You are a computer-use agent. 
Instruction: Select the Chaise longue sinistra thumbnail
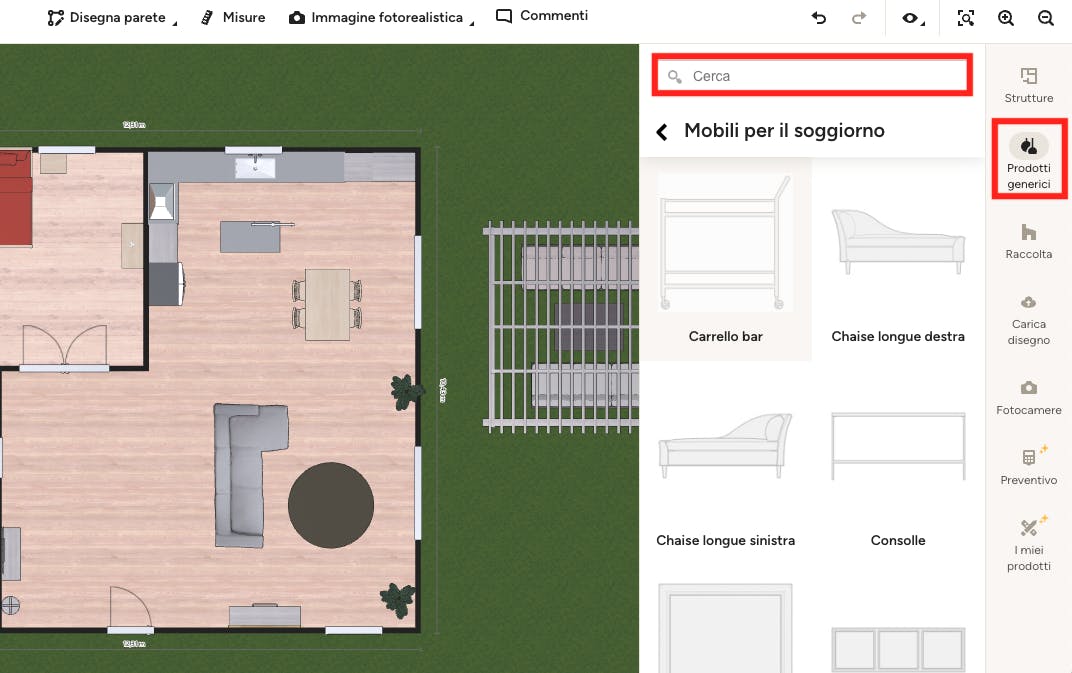point(725,446)
